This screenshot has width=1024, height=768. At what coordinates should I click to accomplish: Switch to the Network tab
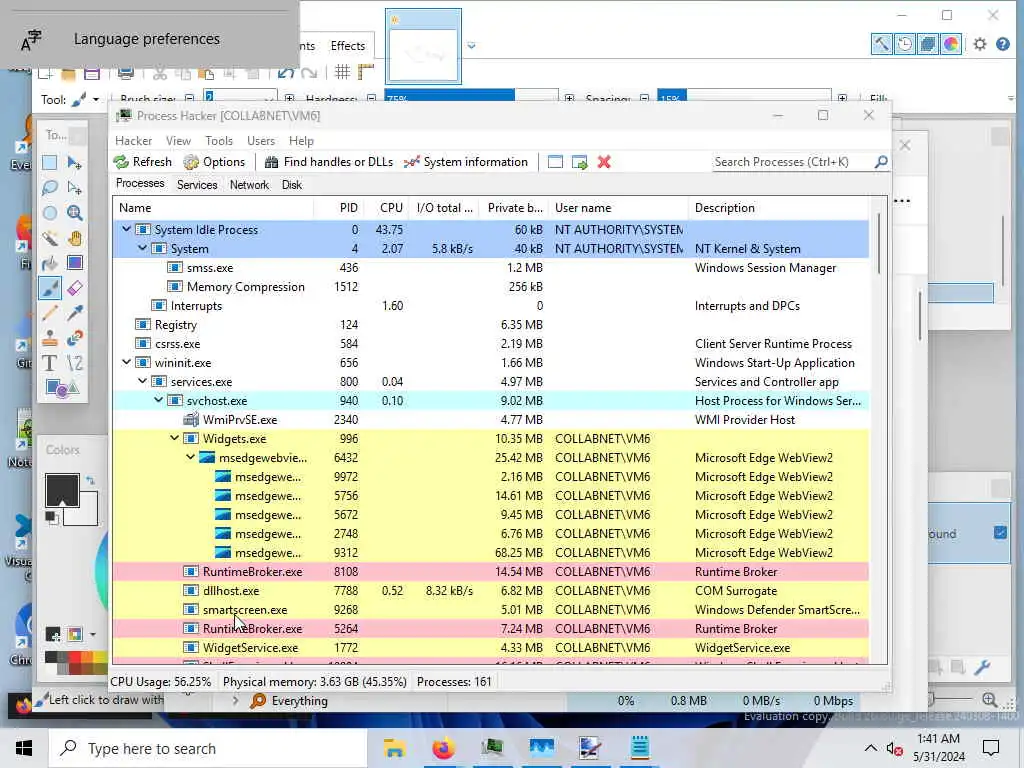click(x=249, y=185)
